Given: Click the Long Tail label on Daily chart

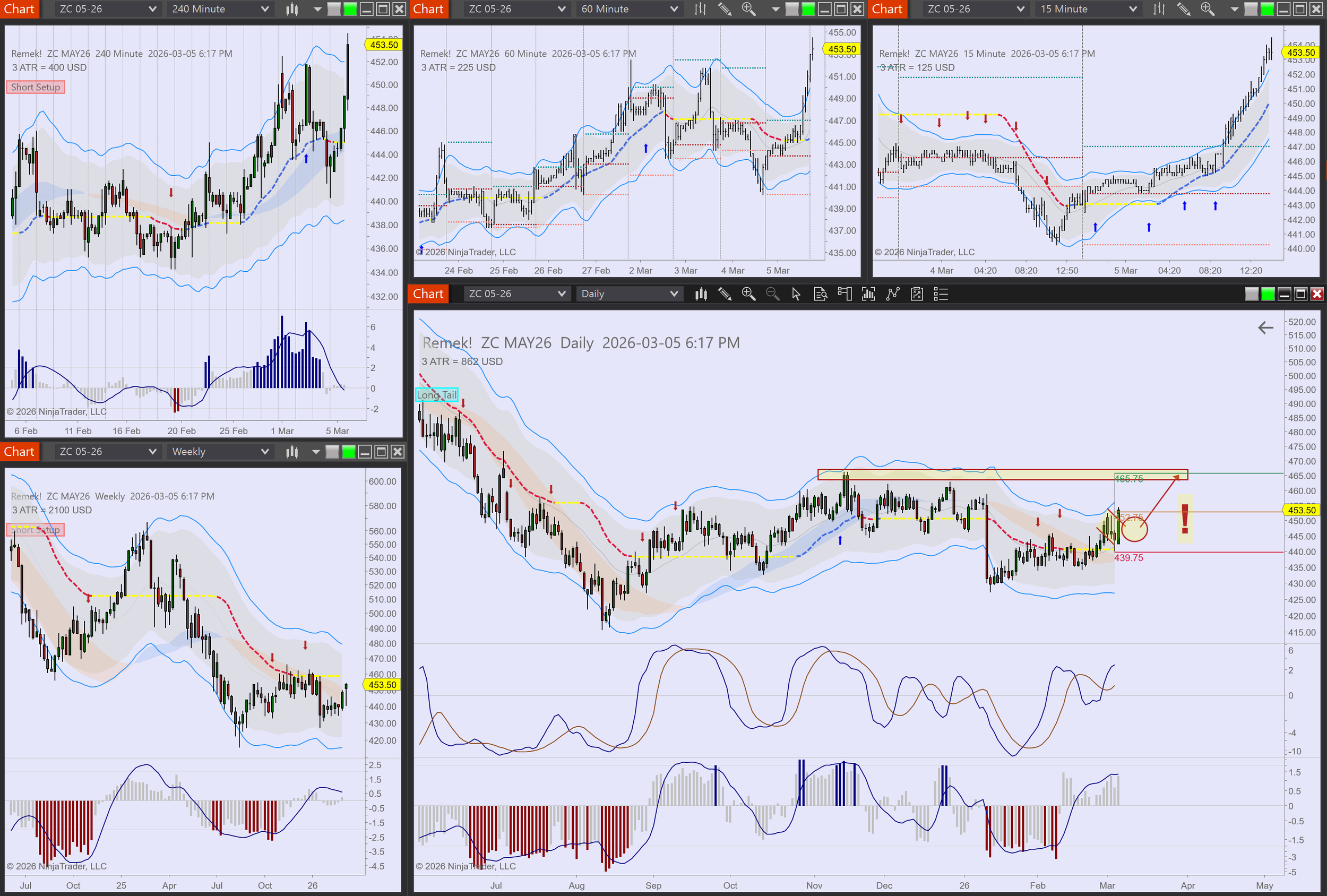Looking at the screenshot, I should pyautogui.click(x=436, y=395).
